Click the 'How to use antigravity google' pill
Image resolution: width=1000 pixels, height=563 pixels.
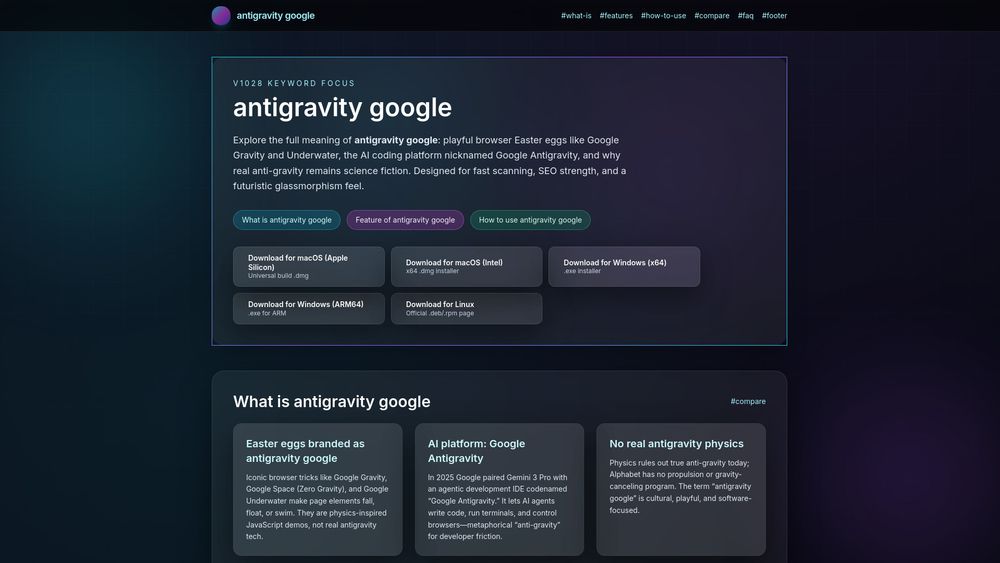click(530, 220)
